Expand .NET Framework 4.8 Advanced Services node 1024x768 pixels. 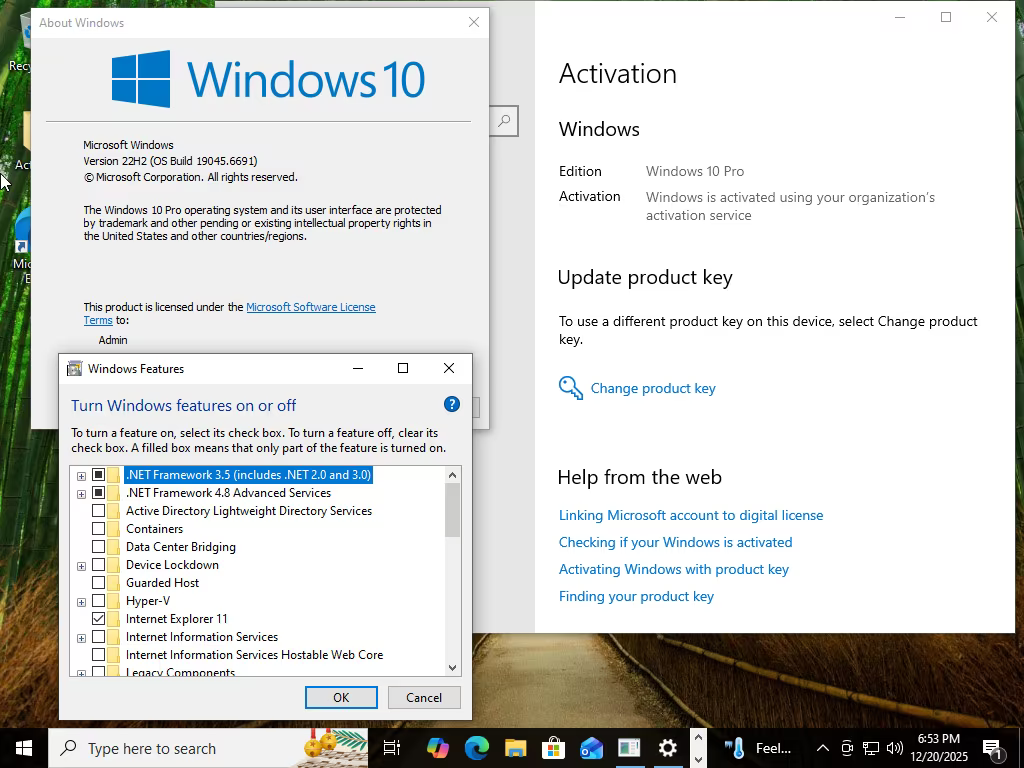coord(82,494)
